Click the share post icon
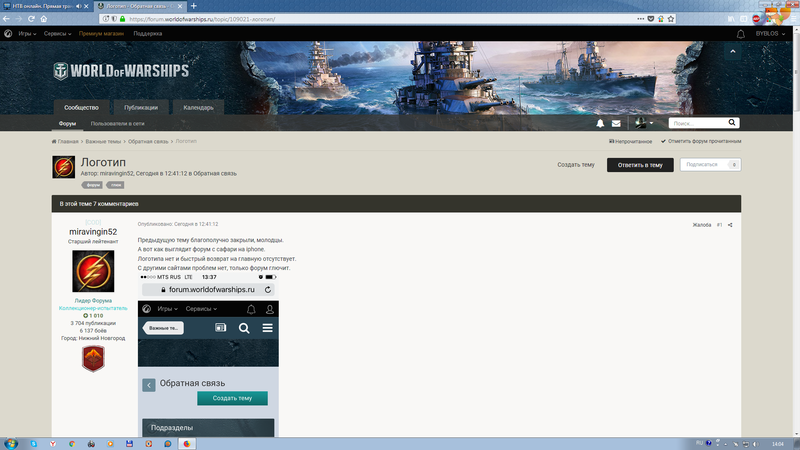The image size is (800, 450). pos(730,225)
